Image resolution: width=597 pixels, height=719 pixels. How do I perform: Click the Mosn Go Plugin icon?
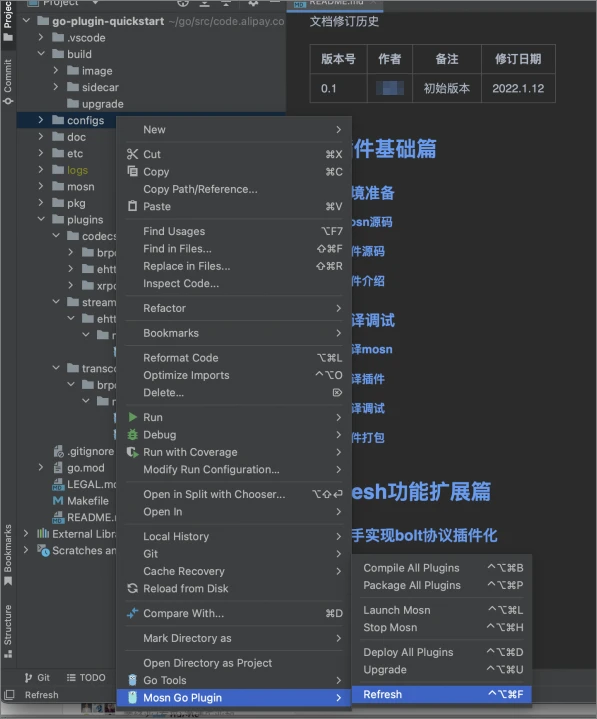(x=133, y=697)
